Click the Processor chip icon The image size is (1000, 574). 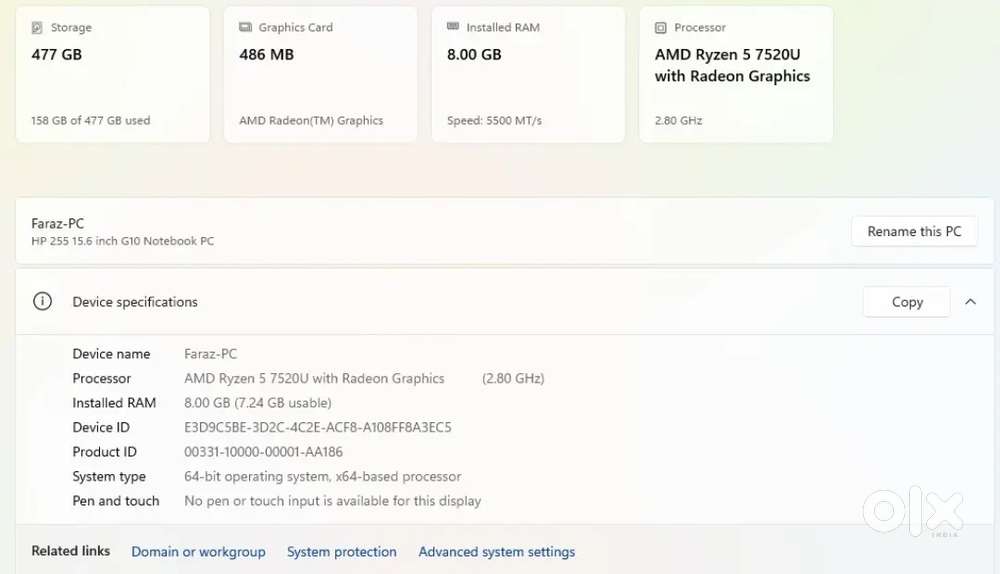click(x=661, y=27)
